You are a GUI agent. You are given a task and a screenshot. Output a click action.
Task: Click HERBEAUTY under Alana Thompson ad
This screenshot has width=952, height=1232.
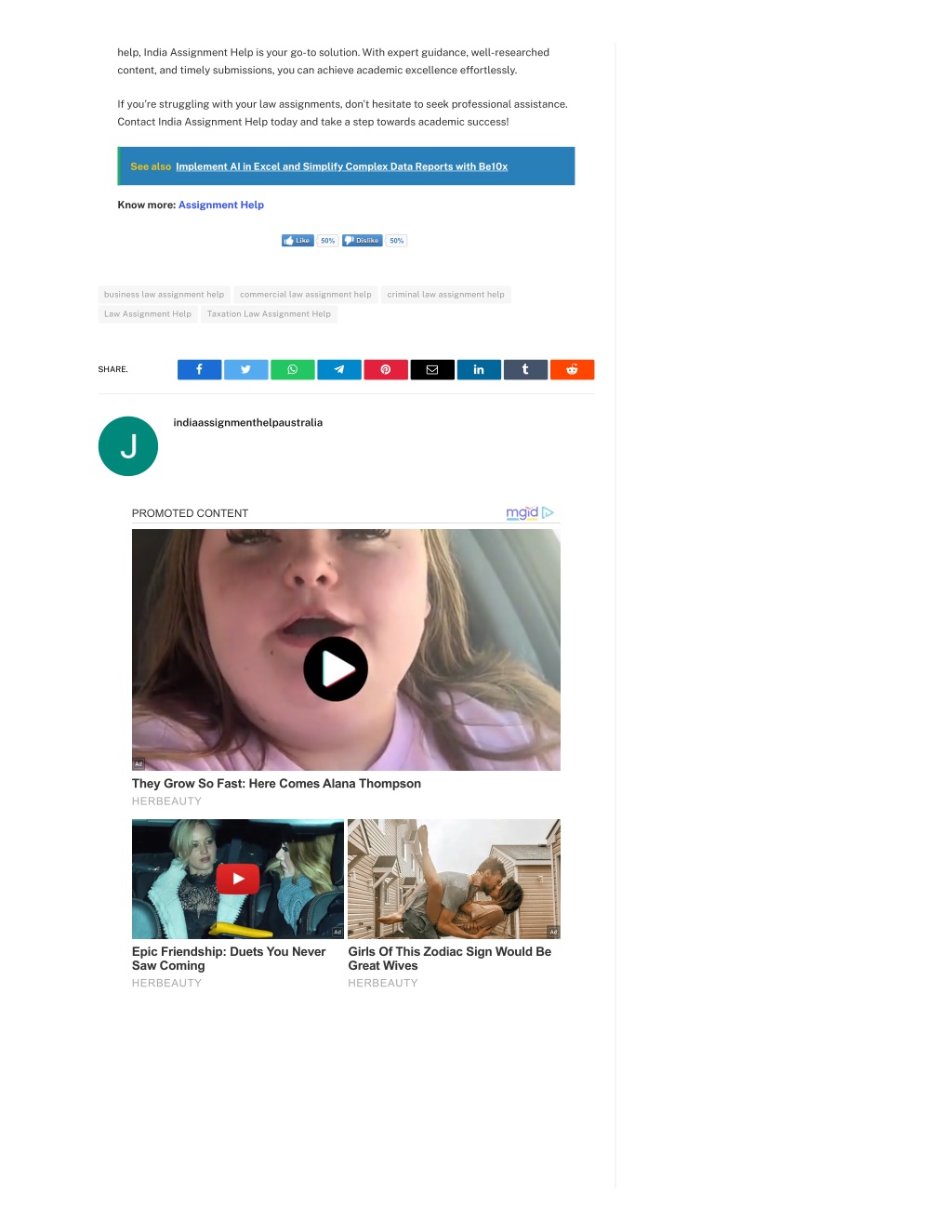tap(166, 801)
